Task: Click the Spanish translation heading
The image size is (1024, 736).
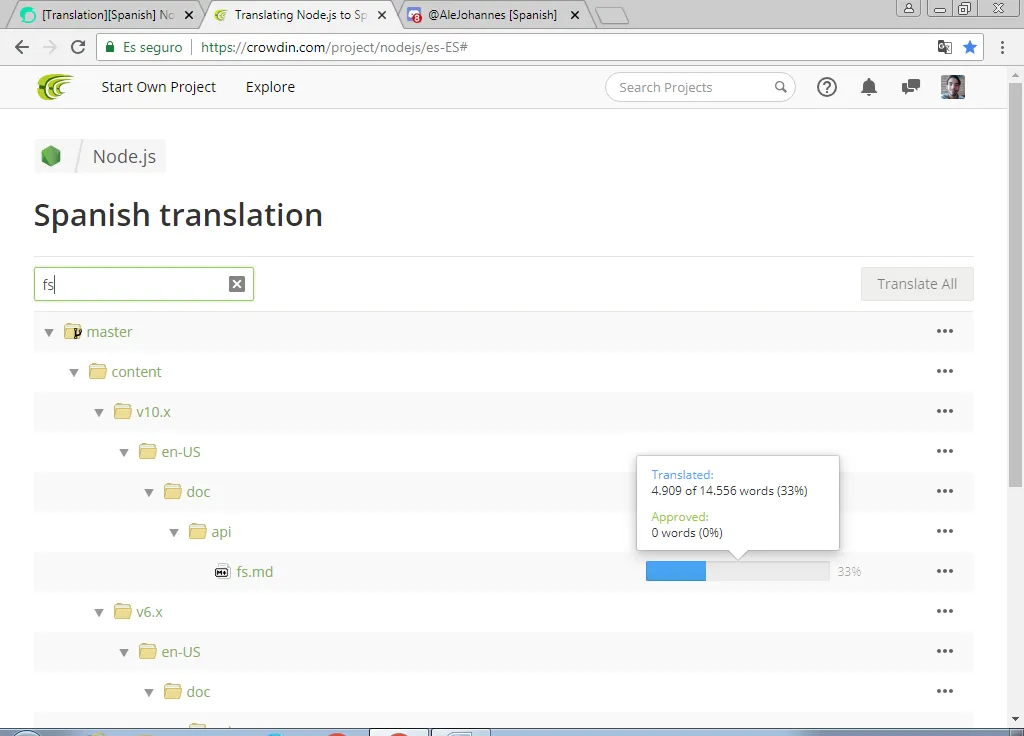Action: 178,215
